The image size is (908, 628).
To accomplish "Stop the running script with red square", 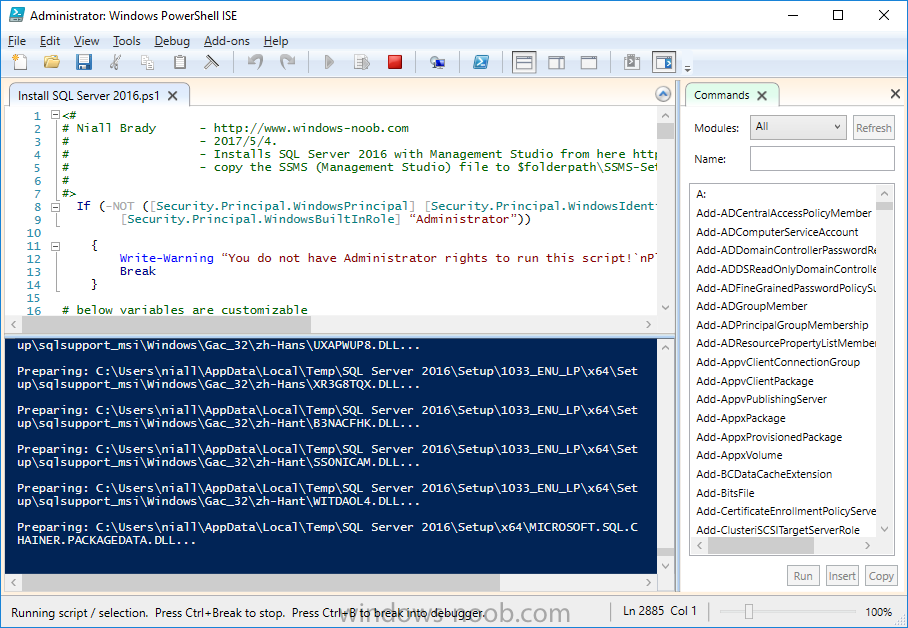I will (395, 62).
